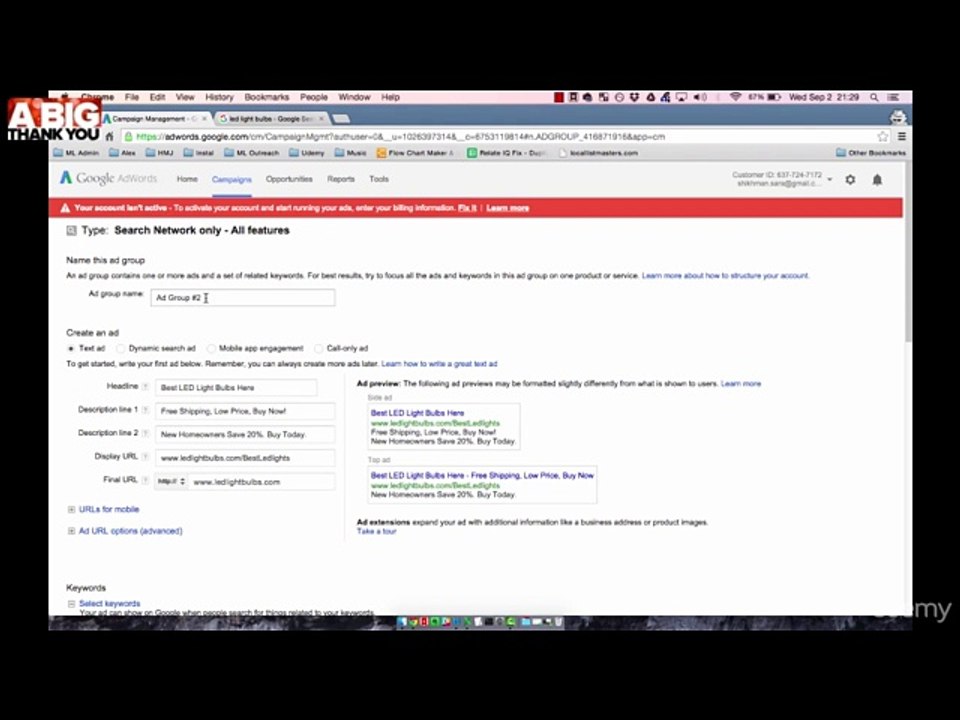Click the Ad group name field
This screenshot has width=960, height=720.
point(242,298)
